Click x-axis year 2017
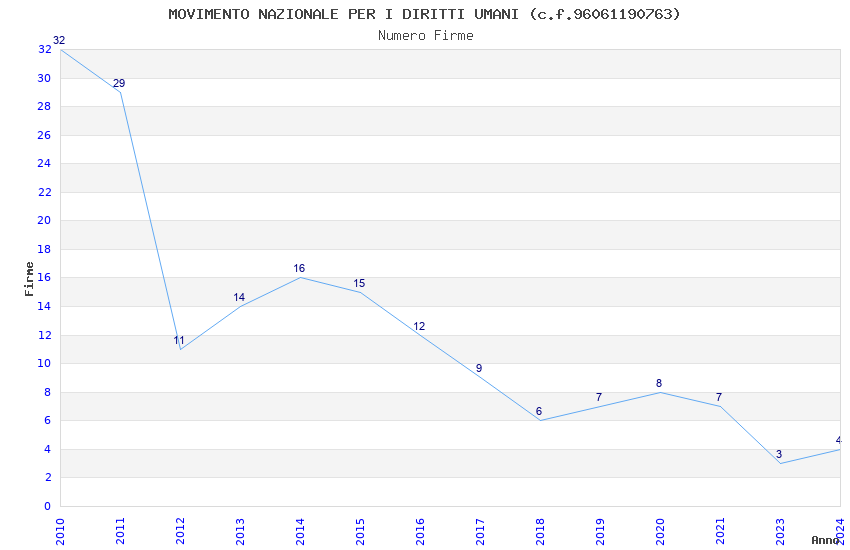Viewport: 850px width, 550px height. tap(480, 531)
